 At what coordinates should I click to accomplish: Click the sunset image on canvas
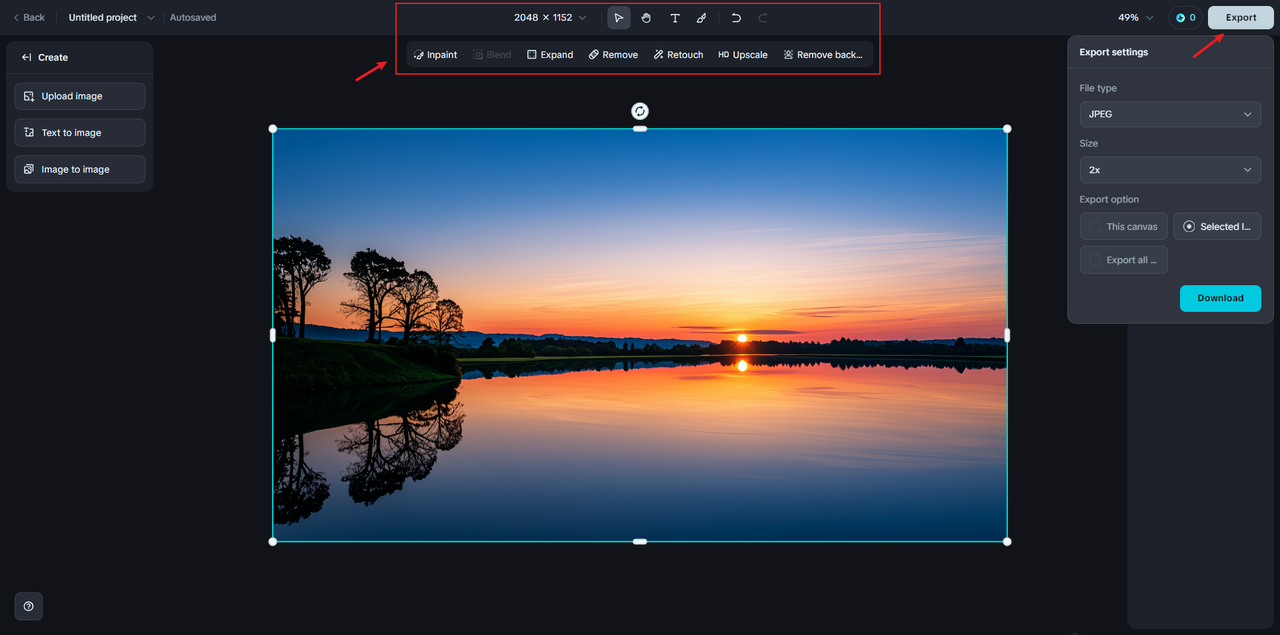coord(640,335)
